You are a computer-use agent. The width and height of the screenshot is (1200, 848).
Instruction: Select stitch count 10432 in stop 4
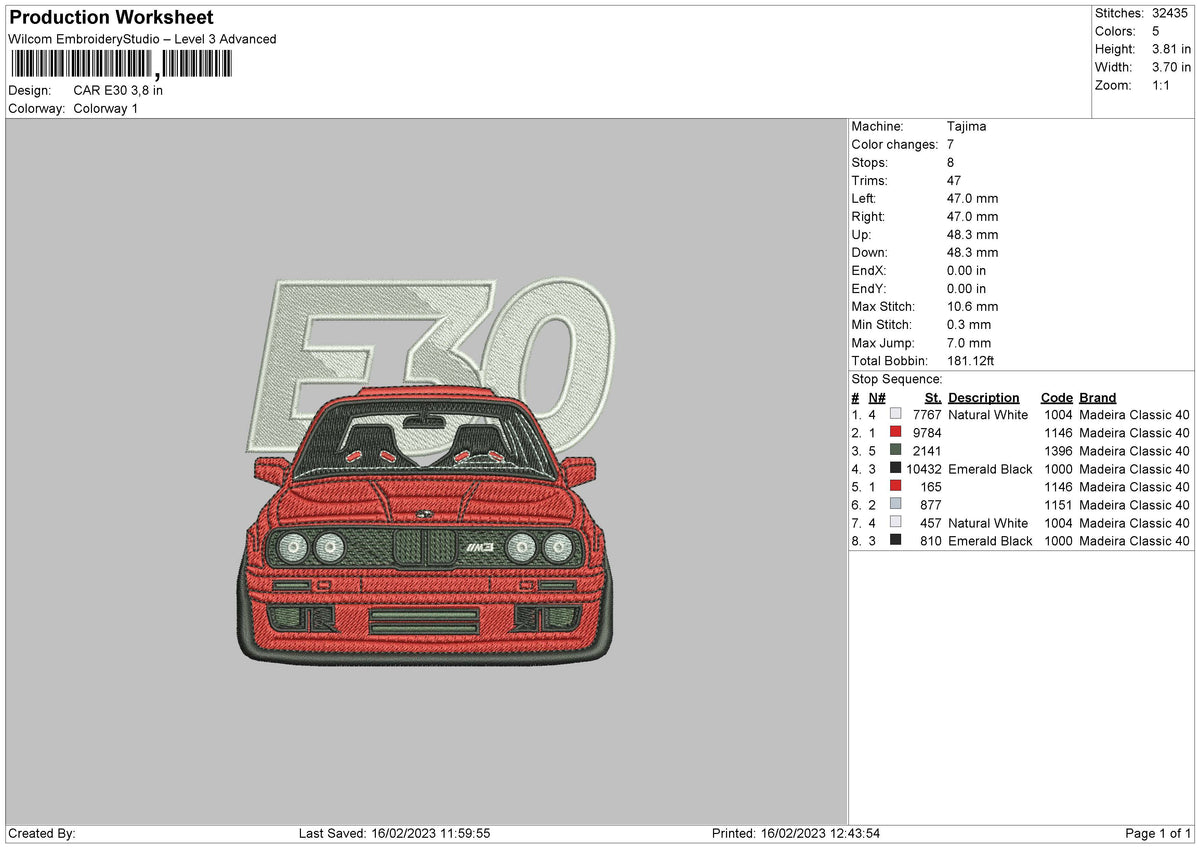point(923,469)
